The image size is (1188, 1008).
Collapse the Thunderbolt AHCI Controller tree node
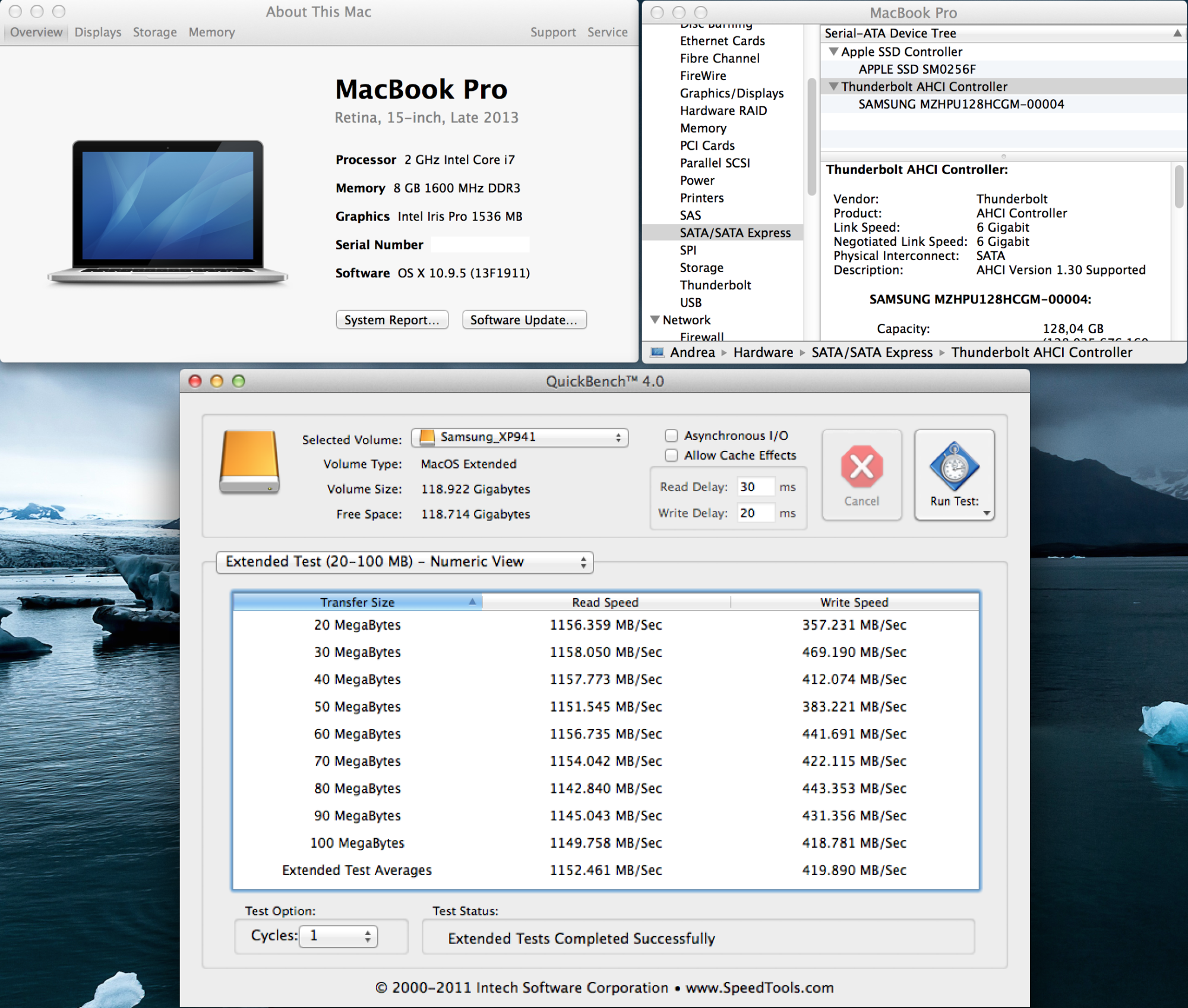(833, 87)
